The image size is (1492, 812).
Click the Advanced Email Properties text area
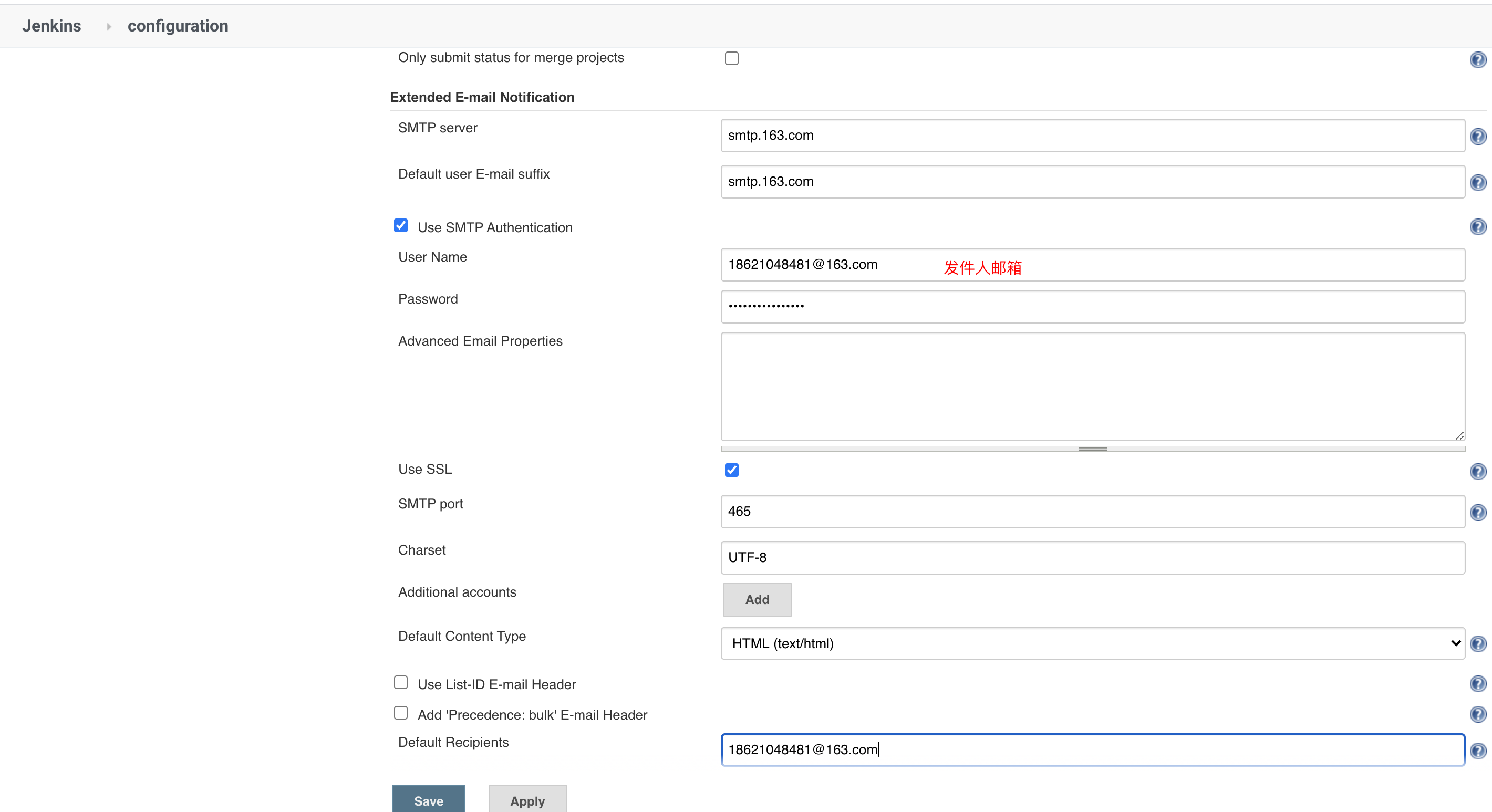(x=1092, y=387)
